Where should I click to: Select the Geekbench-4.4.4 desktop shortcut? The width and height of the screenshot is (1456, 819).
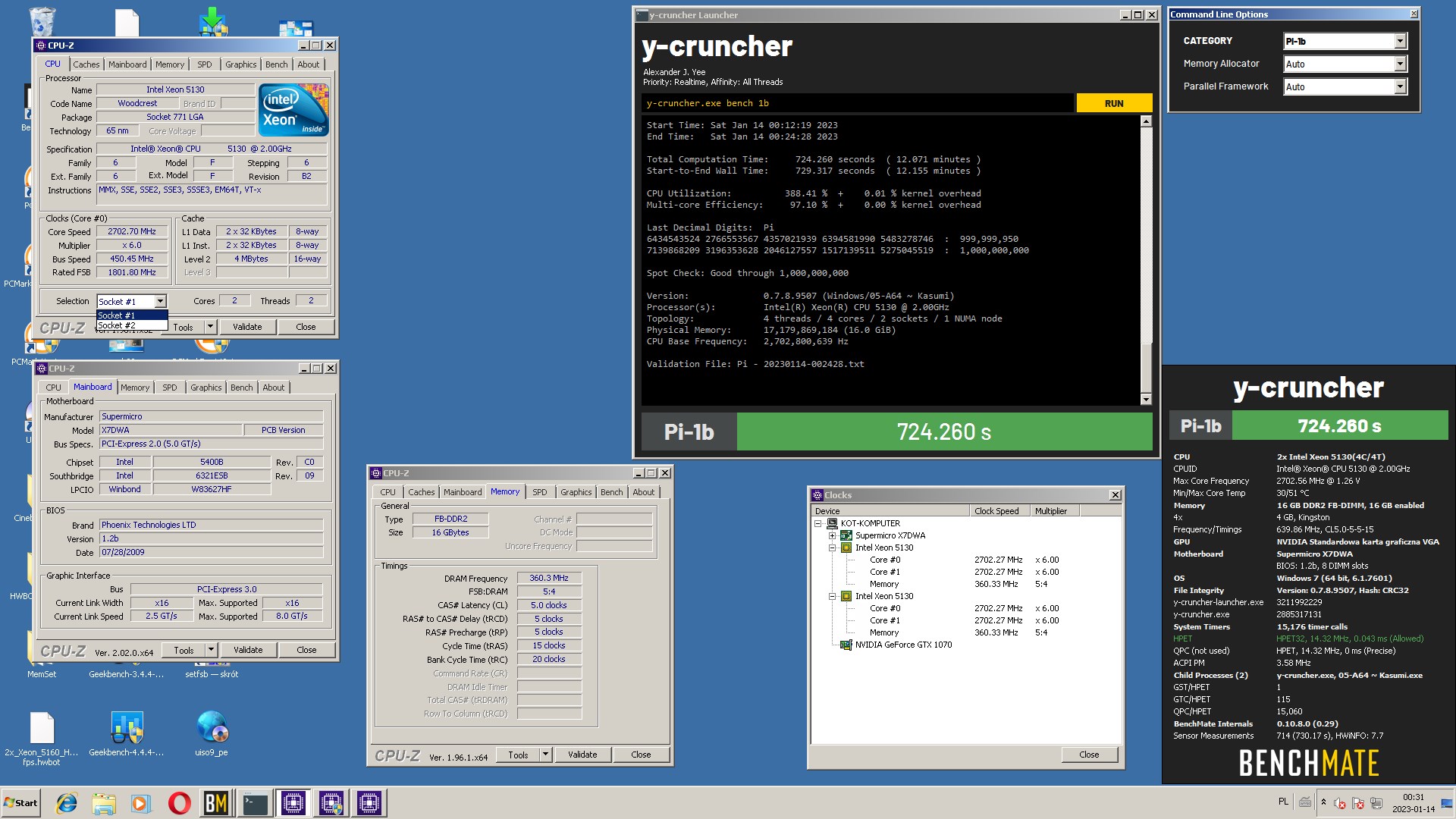(x=126, y=734)
